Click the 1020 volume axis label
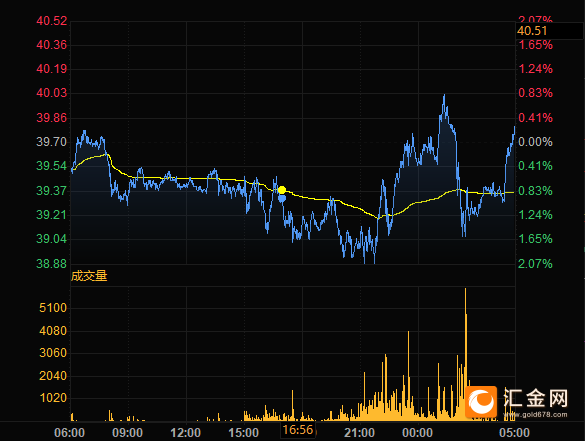Viewport: 585px width, 441px height. tap(53, 398)
